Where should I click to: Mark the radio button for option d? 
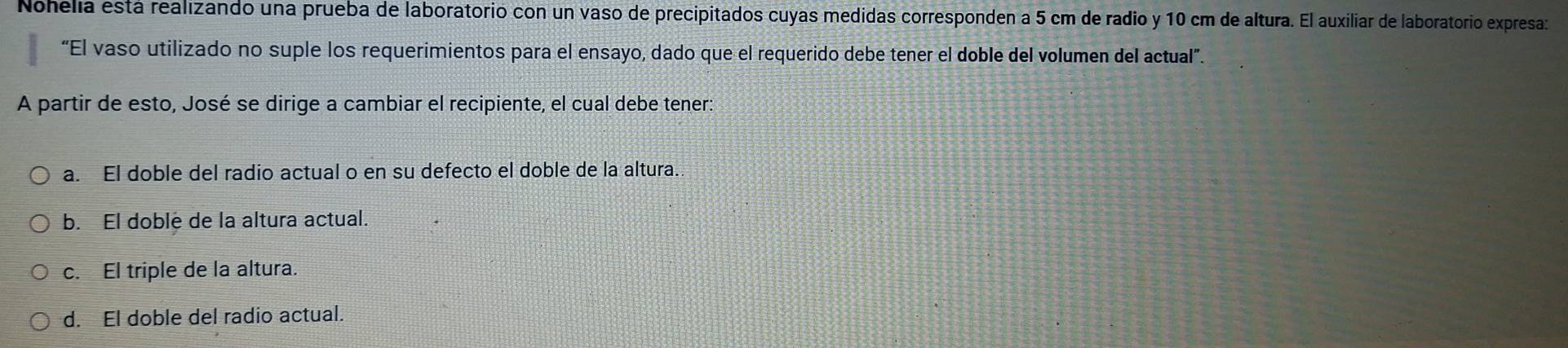pyautogui.click(x=40, y=320)
